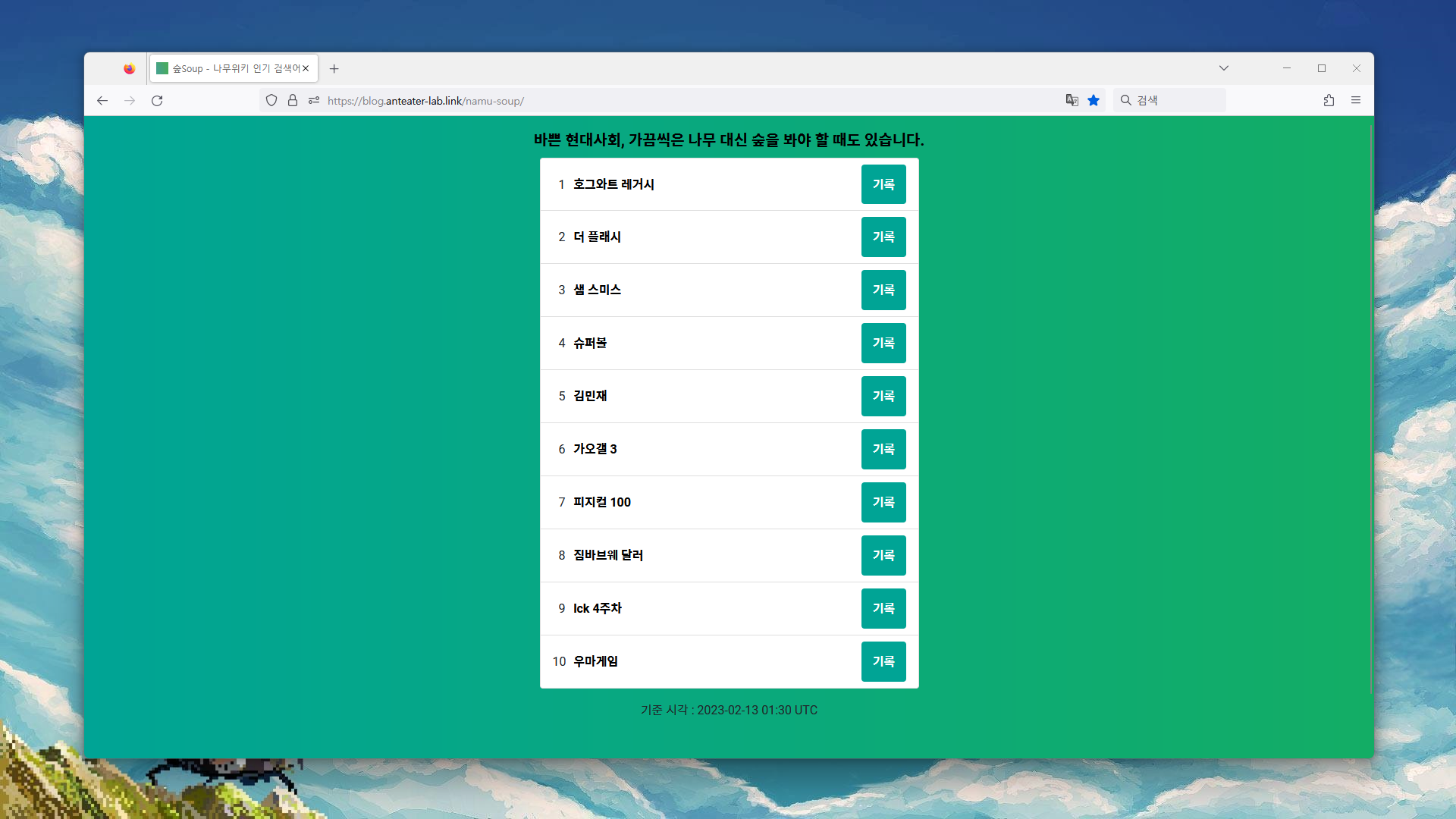Open 기록 for 호그와트 레거시
Screen dimensions: 1456x819
tap(883, 184)
